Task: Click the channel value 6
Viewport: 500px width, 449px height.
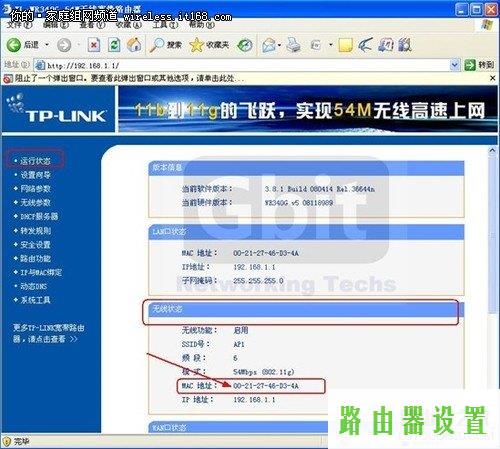Action: pos(235,358)
